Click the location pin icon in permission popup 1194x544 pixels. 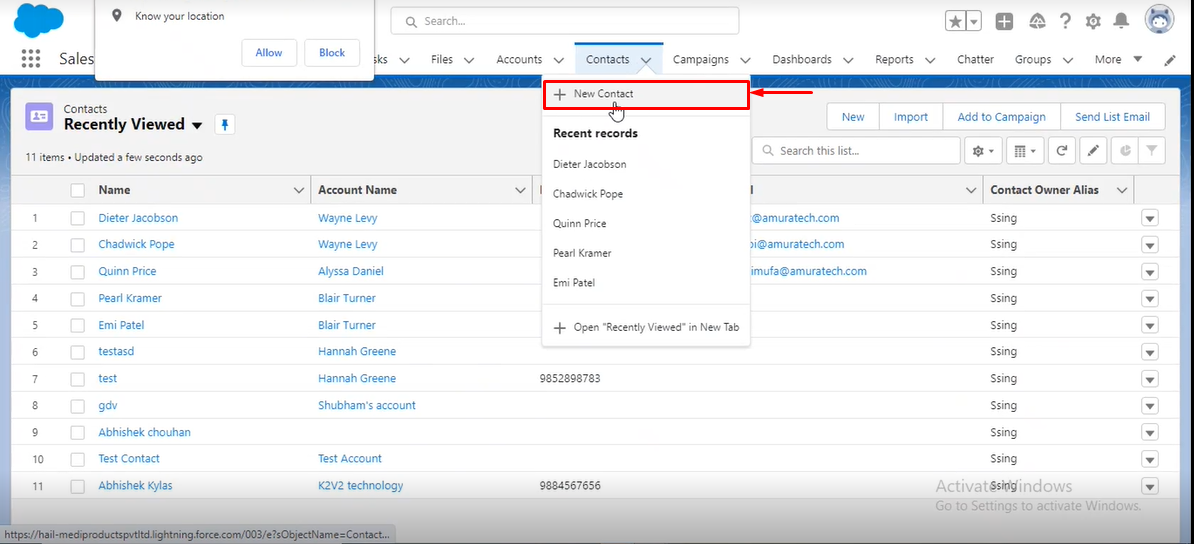pyautogui.click(x=117, y=15)
